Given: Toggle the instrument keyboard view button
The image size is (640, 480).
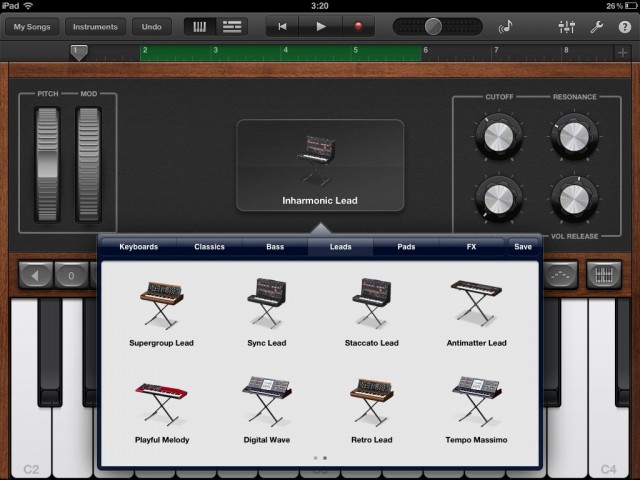Looking at the screenshot, I should click(201, 27).
